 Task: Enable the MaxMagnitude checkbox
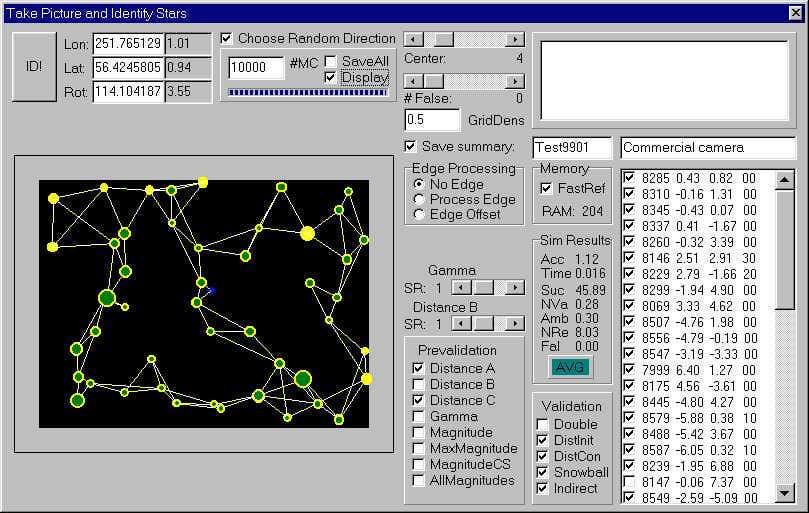click(x=418, y=448)
